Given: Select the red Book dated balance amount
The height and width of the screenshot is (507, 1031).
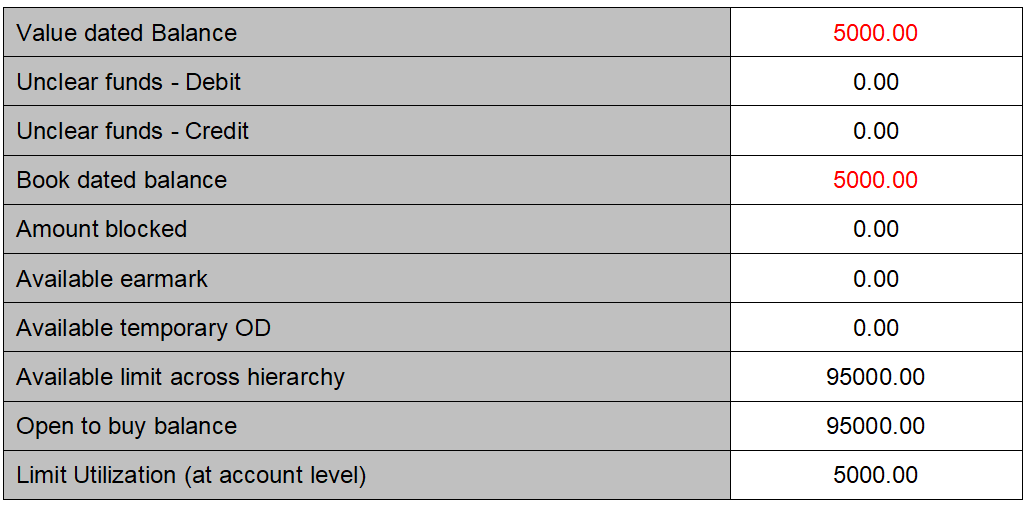Looking at the screenshot, I should click(875, 180).
